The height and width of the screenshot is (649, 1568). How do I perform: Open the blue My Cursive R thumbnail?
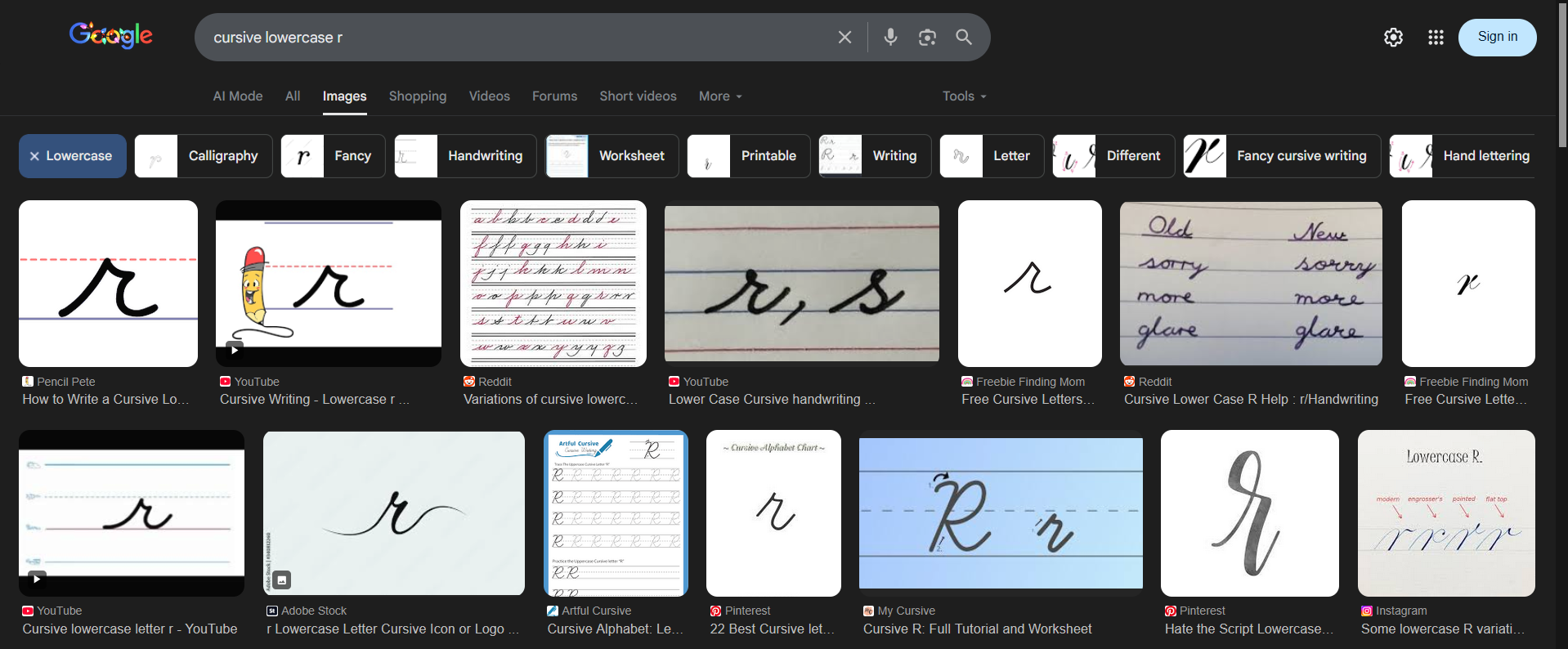tap(1001, 513)
